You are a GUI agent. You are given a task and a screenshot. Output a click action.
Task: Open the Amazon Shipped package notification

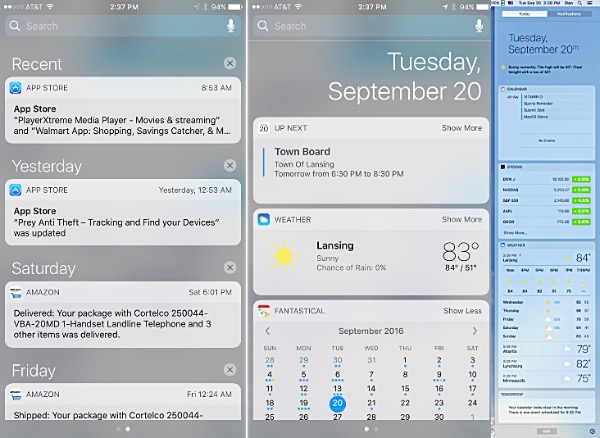click(x=123, y=402)
